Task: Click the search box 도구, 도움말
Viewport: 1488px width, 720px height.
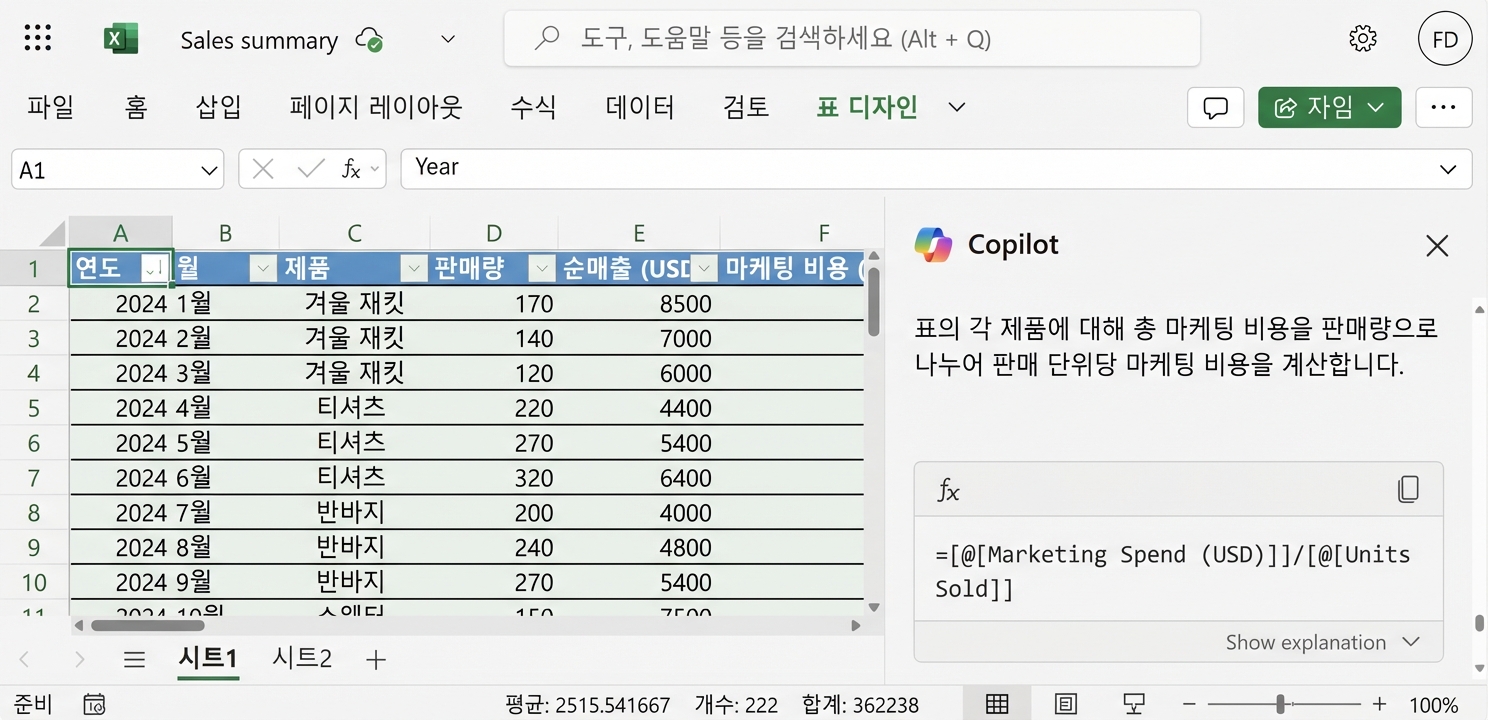Action: click(x=852, y=39)
